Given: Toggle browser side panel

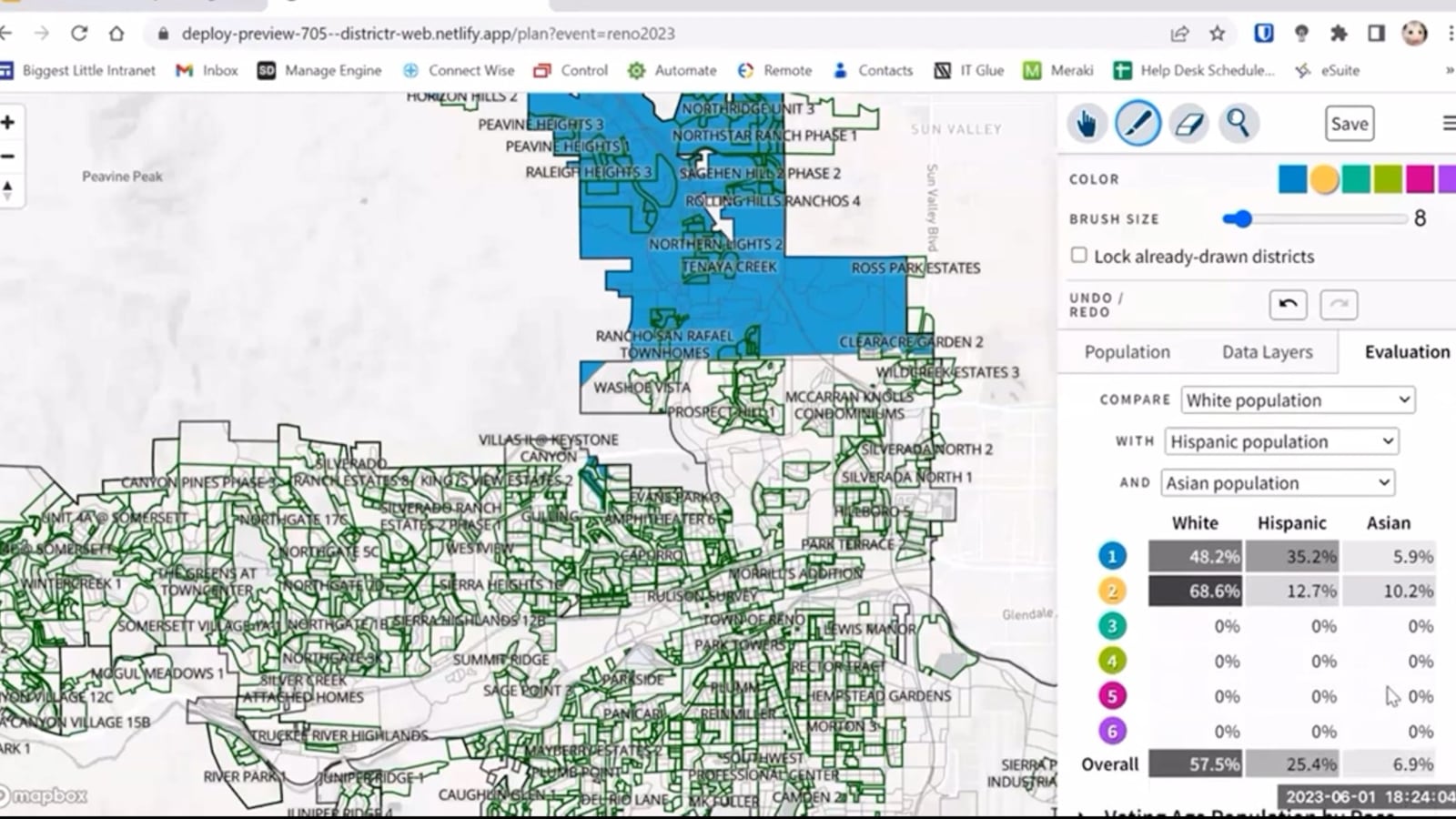Looking at the screenshot, I should [x=1376, y=34].
